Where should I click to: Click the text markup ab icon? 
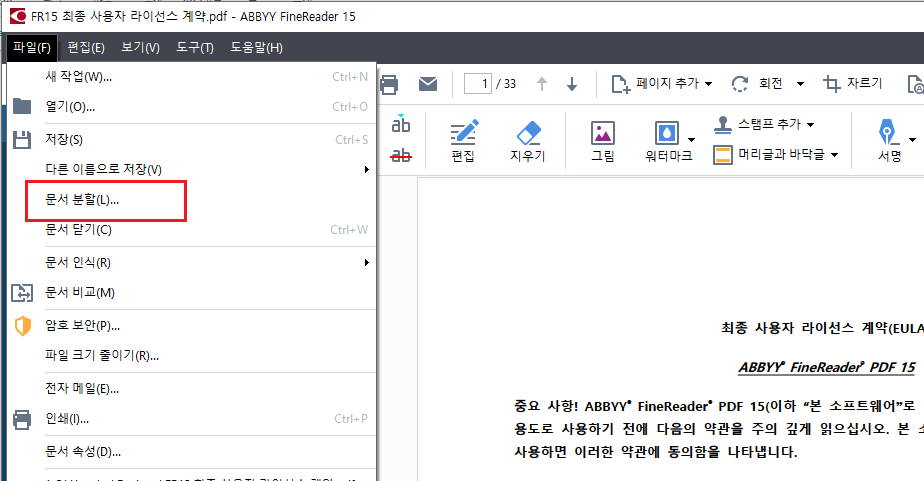(x=401, y=123)
